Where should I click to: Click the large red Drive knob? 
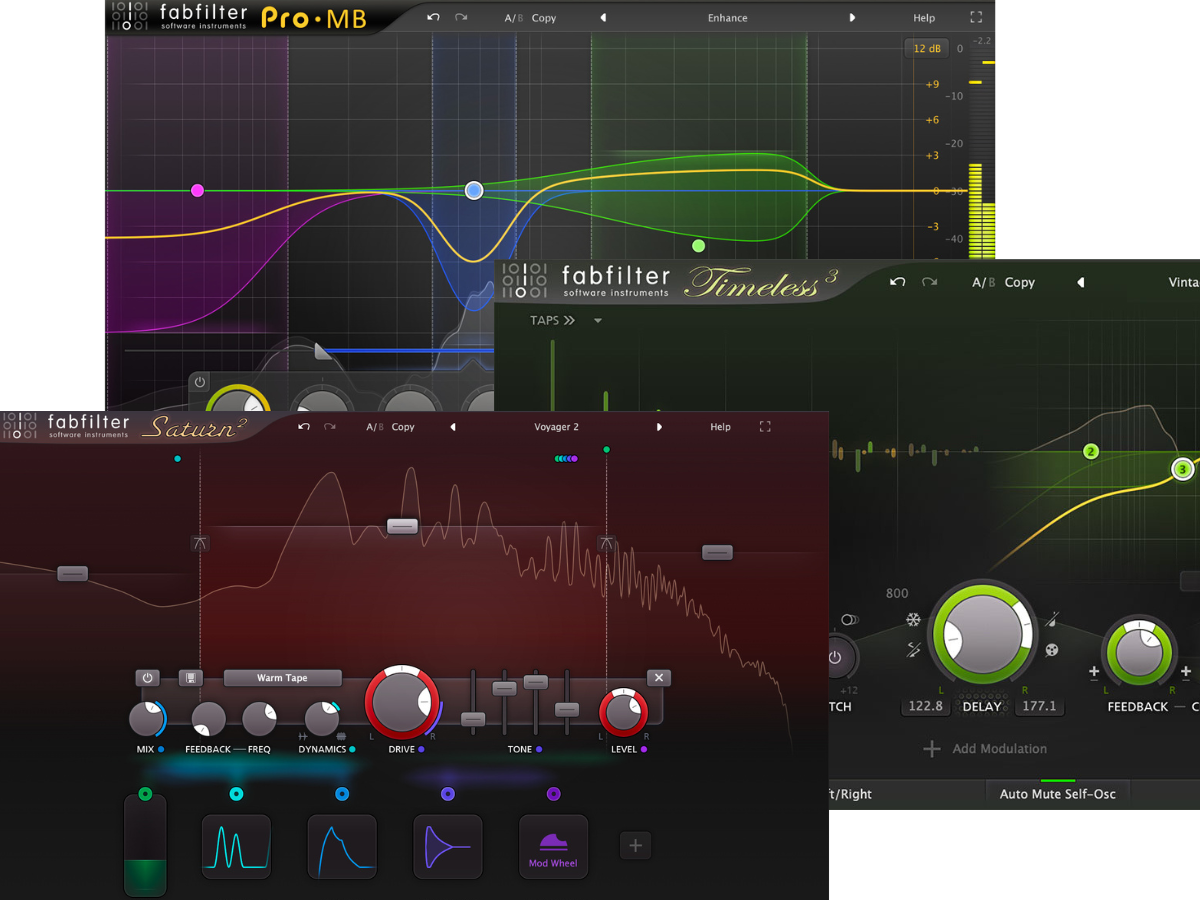pos(402,701)
